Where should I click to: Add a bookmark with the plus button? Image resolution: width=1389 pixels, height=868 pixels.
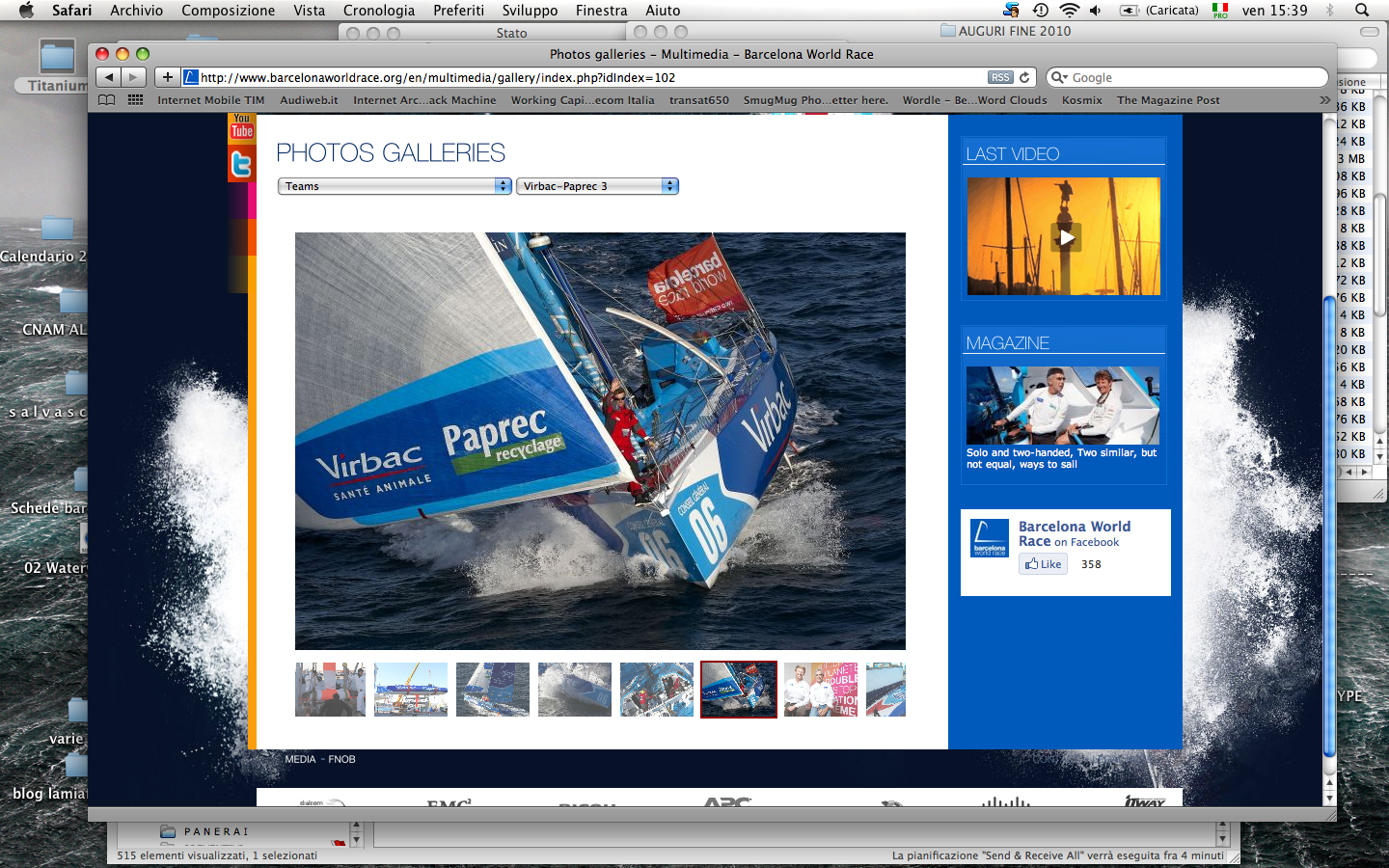pyautogui.click(x=168, y=77)
